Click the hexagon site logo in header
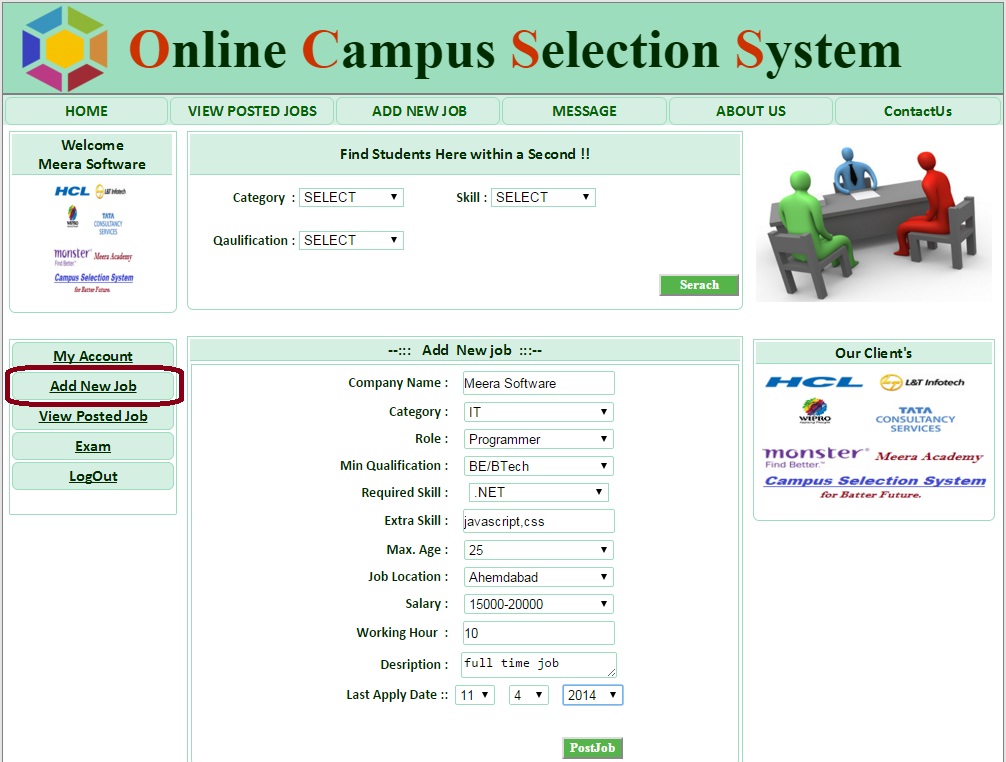 (x=65, y=48)
